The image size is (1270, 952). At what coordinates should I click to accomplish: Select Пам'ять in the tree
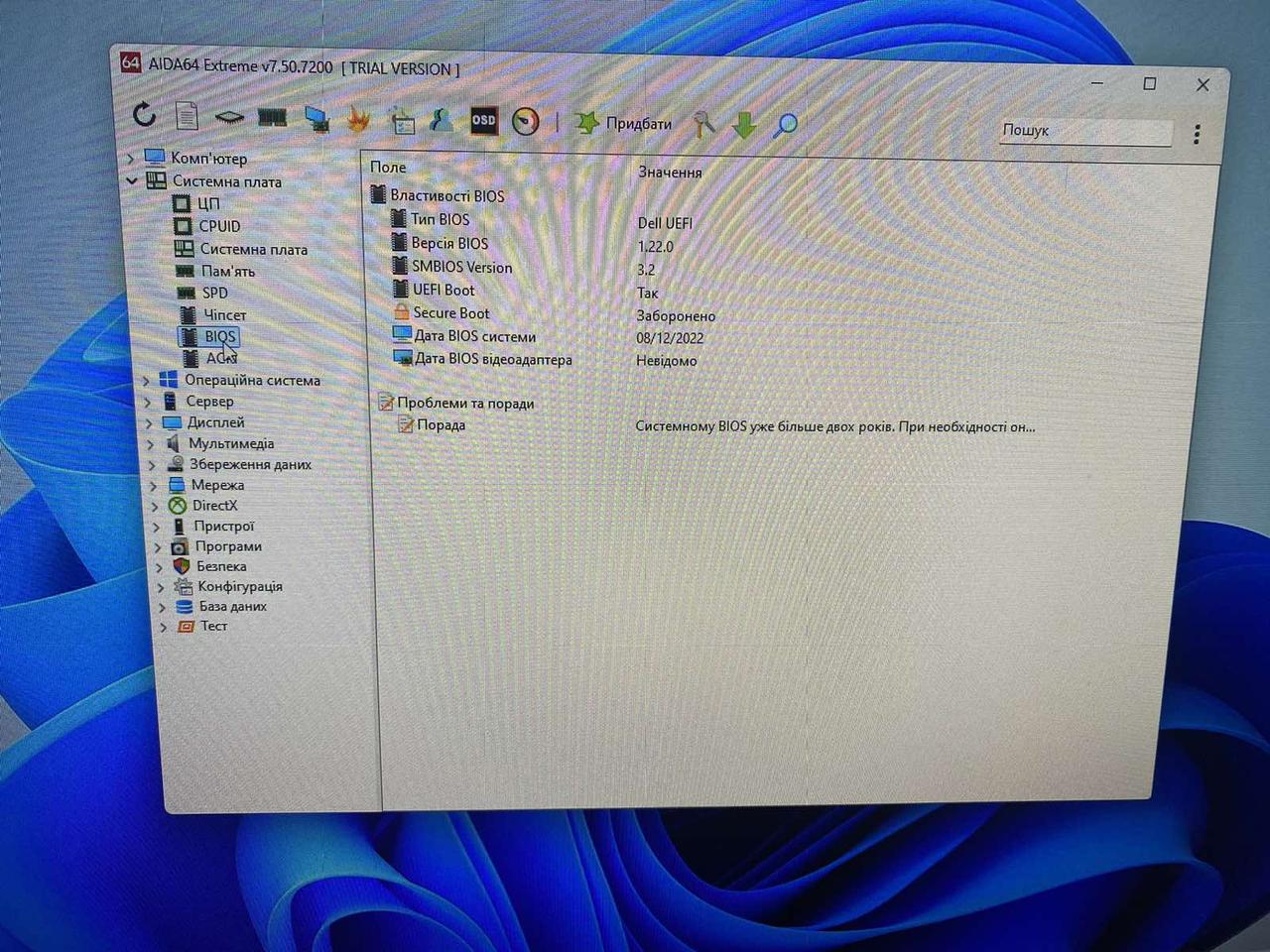227,271
